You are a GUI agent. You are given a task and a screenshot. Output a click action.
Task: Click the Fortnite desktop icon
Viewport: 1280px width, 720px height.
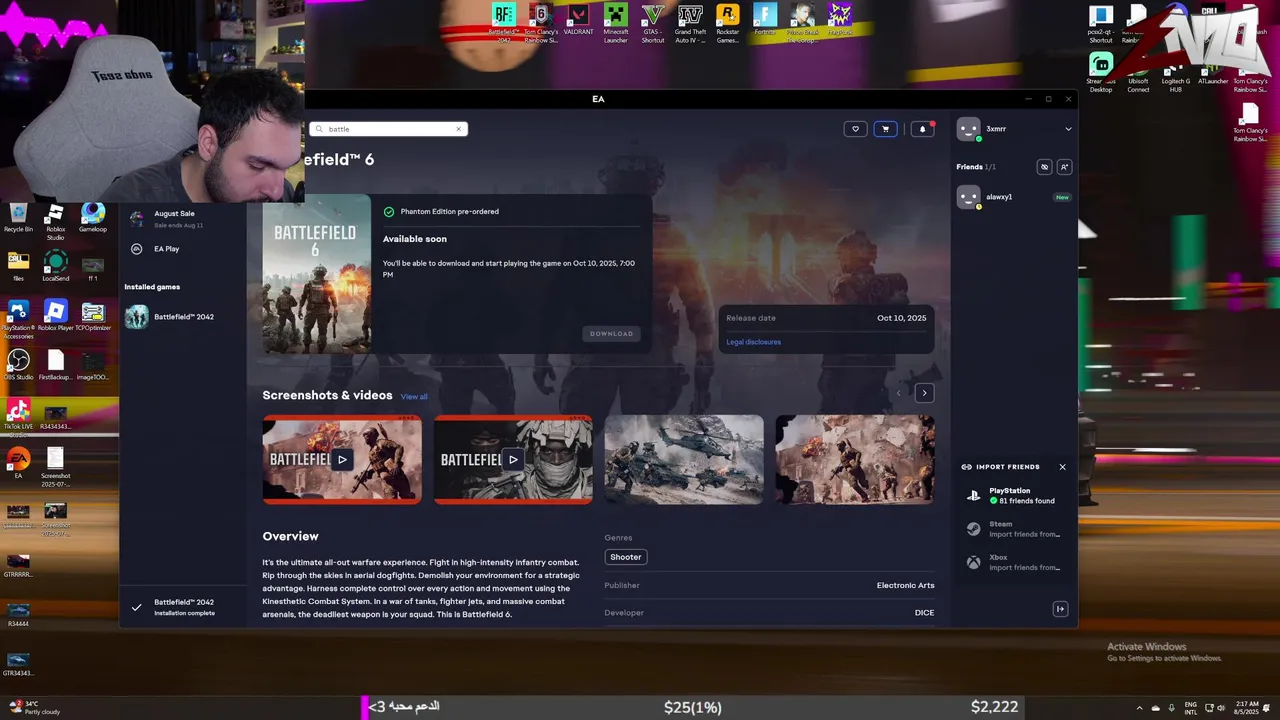tap(765, 20)
